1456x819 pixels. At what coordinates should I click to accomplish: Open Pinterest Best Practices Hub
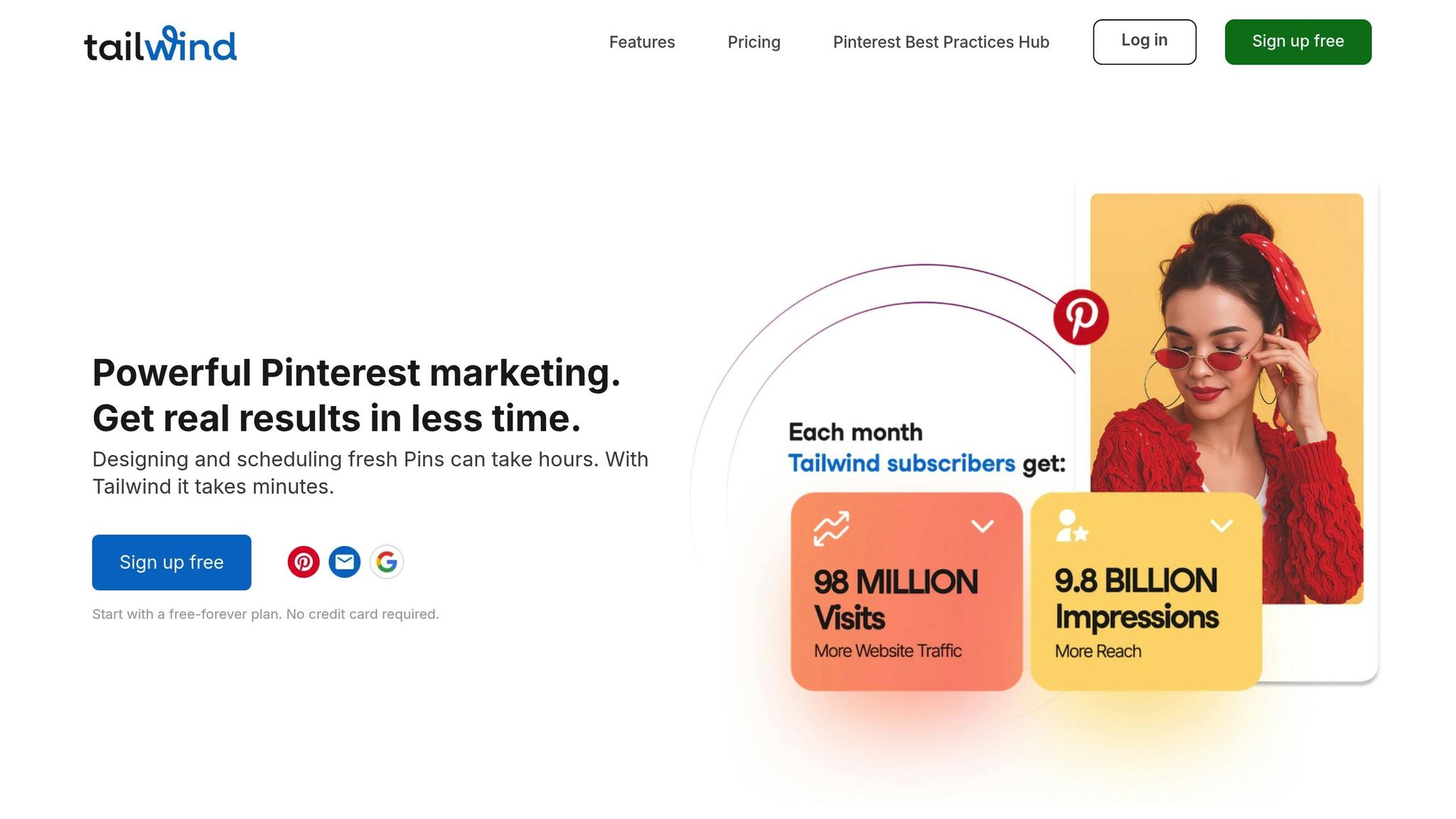[941, 42]
